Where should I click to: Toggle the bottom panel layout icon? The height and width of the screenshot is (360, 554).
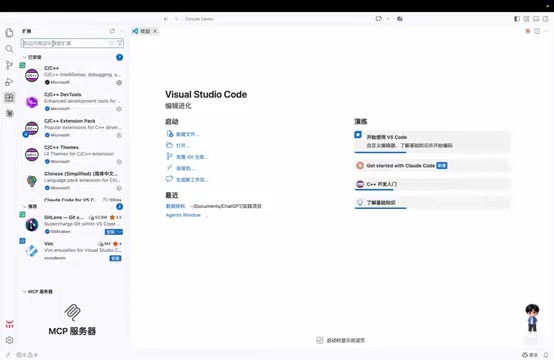(x=536, y=19)
